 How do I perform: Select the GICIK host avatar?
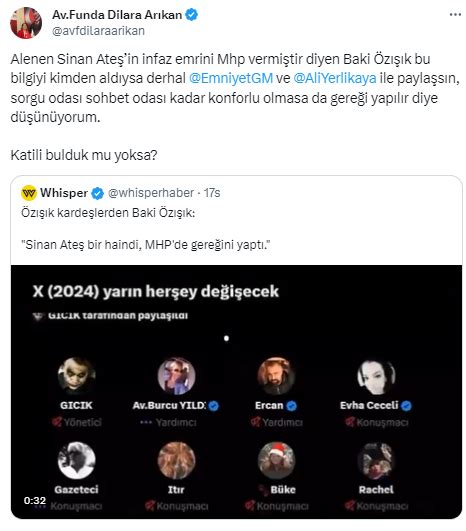[x=77, y=376]
